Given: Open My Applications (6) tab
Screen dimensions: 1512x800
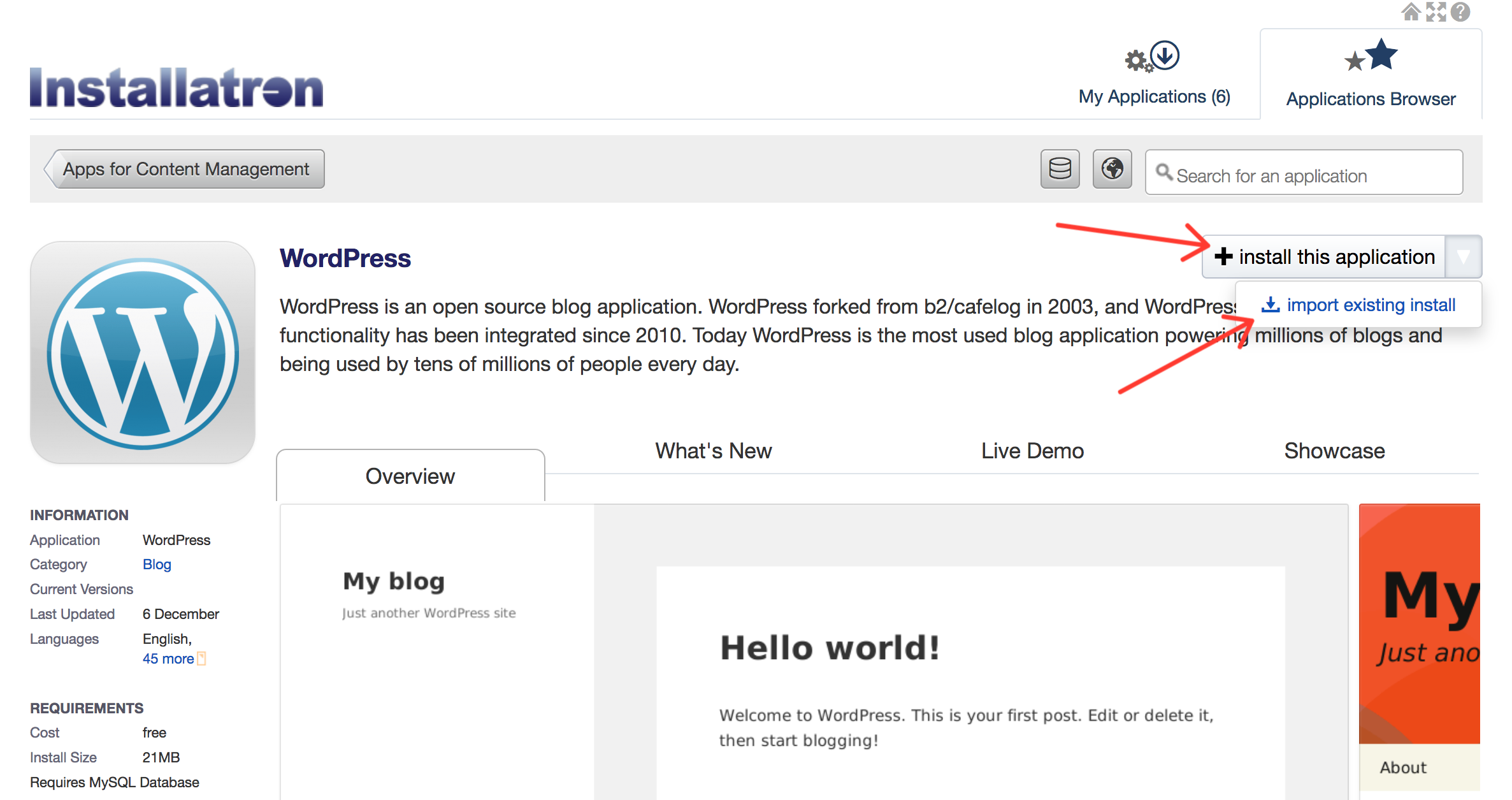Looking at the screenshot, I should [x=1154, y=97].
